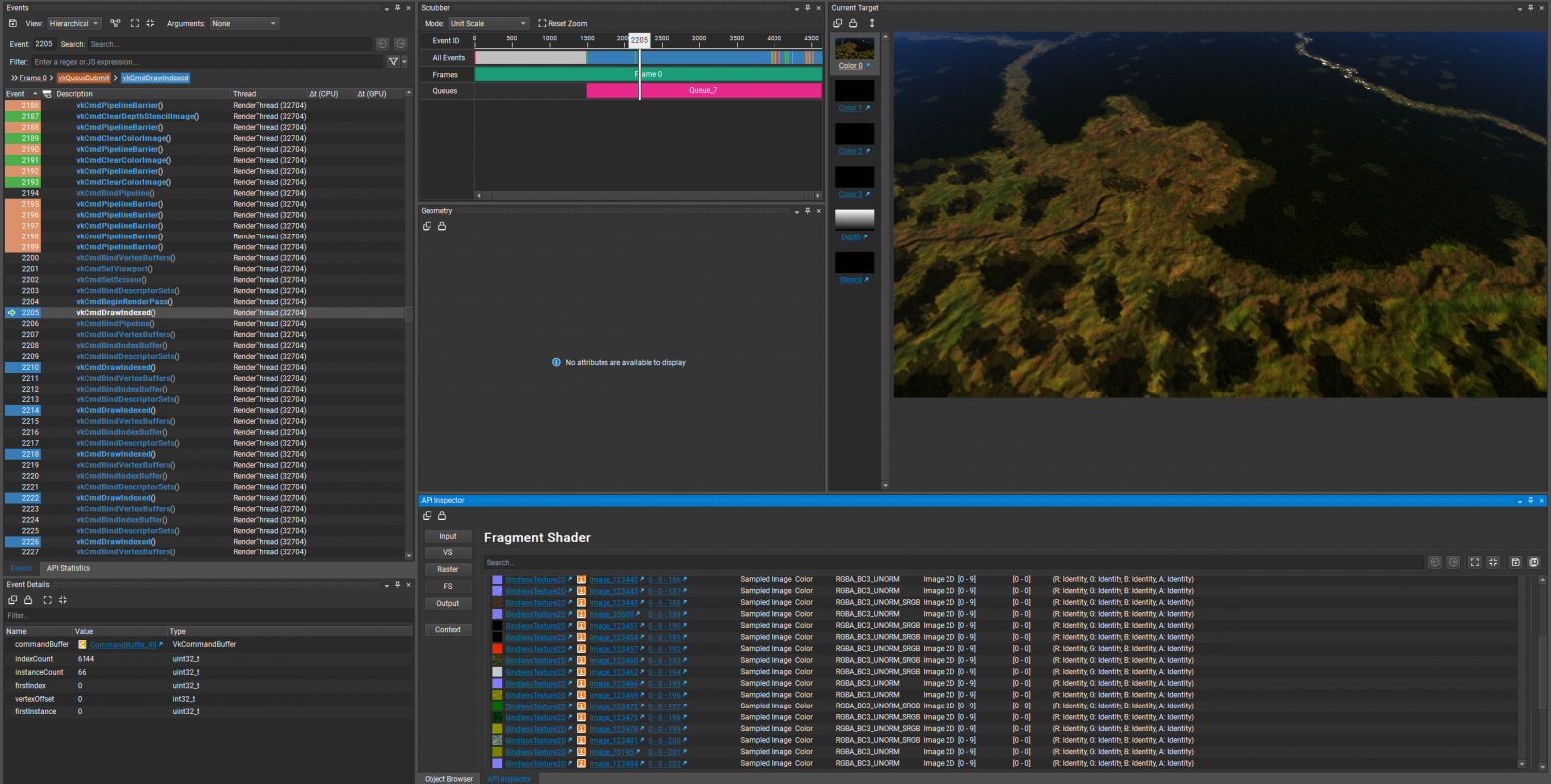The width and height of the screenshot is (1551, 784).
Task: Open Events panel title bar options arrow
Action: pos(386,8)
